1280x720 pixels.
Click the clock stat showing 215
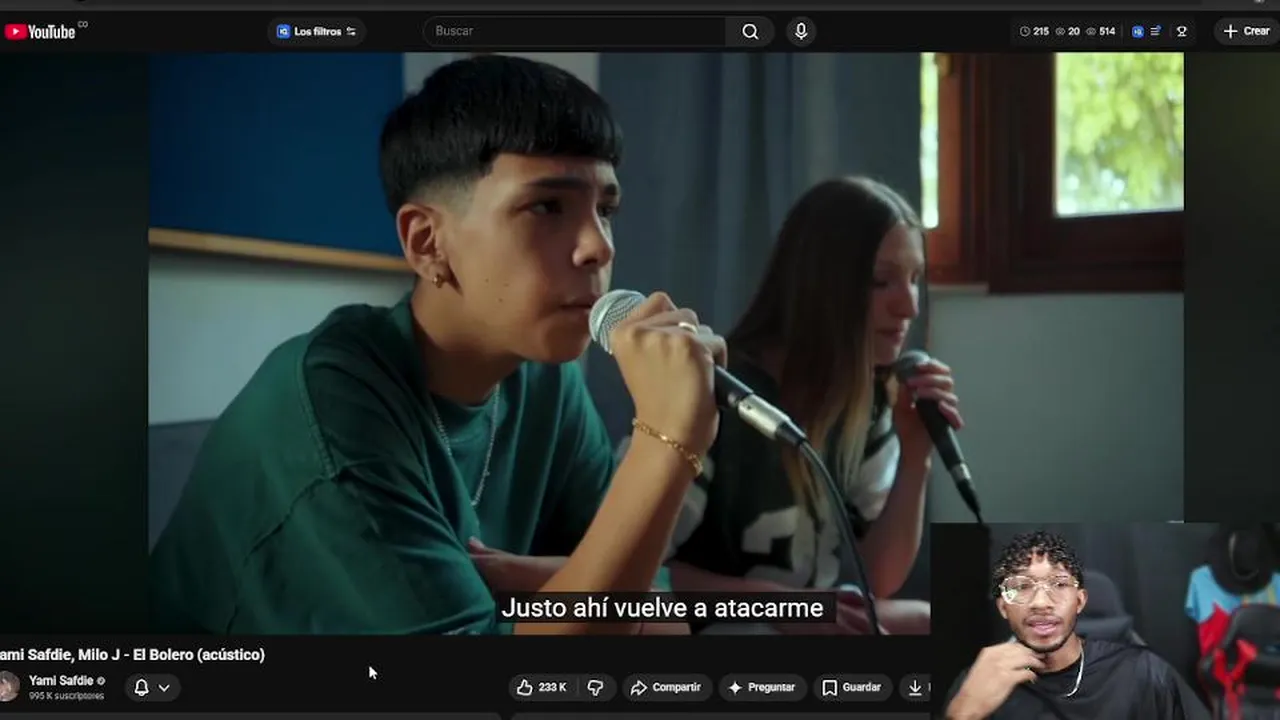(1034, 31)
